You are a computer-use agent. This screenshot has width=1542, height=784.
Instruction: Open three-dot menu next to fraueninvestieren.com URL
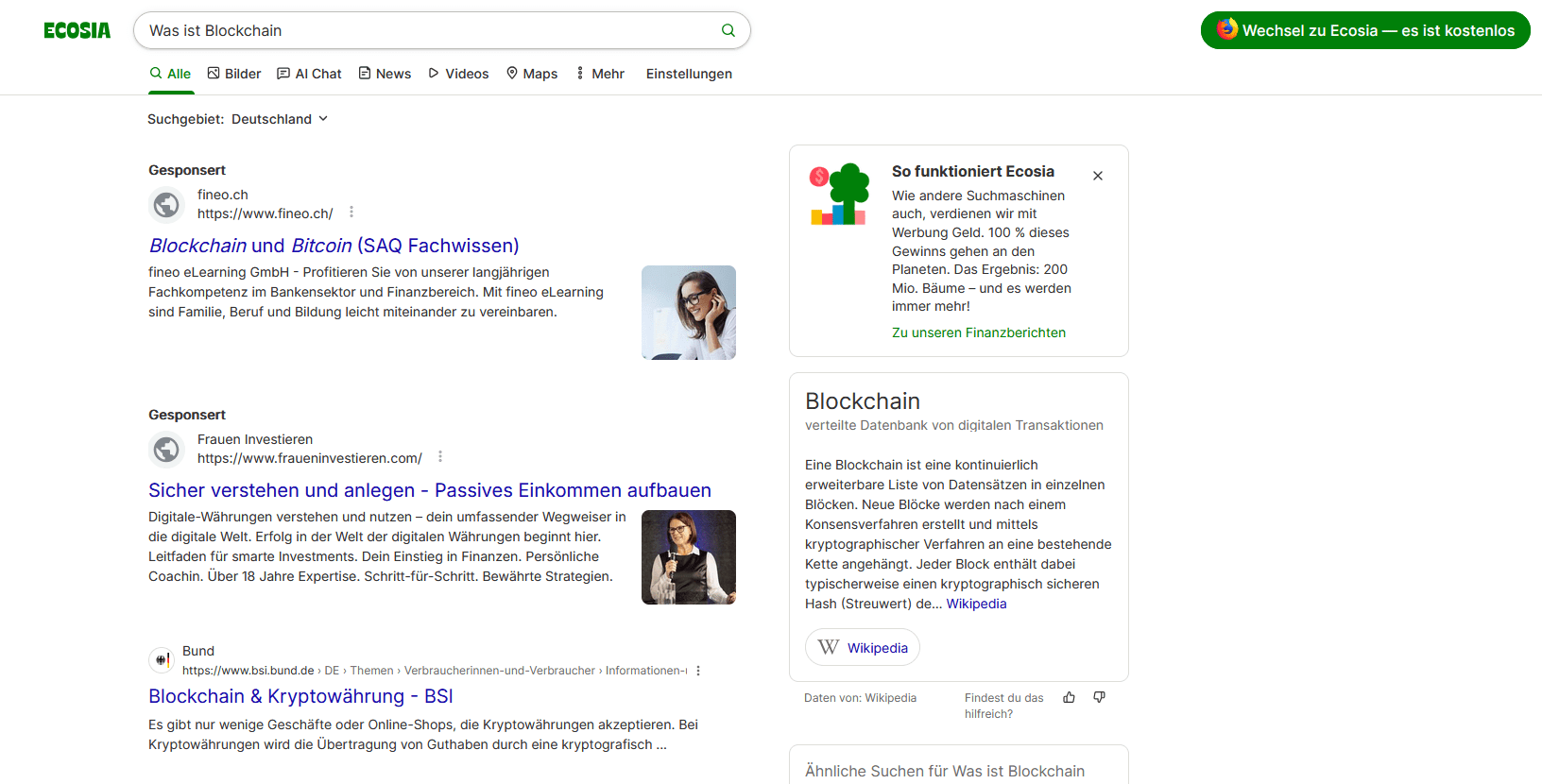tap(440, 457)
